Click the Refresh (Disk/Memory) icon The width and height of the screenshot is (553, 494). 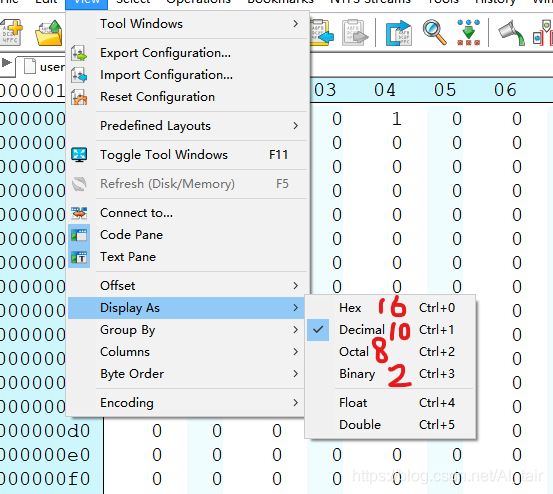coord(79,184)
